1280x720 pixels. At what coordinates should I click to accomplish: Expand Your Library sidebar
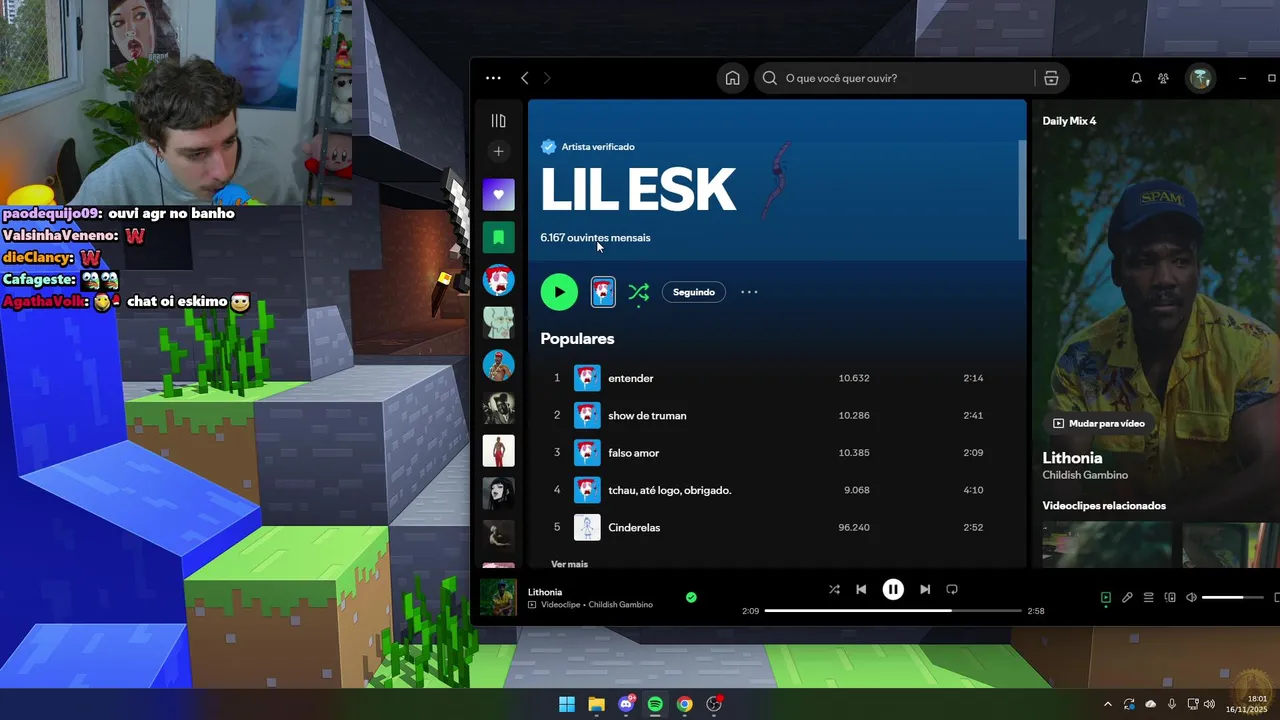click(x=498, y=121)
